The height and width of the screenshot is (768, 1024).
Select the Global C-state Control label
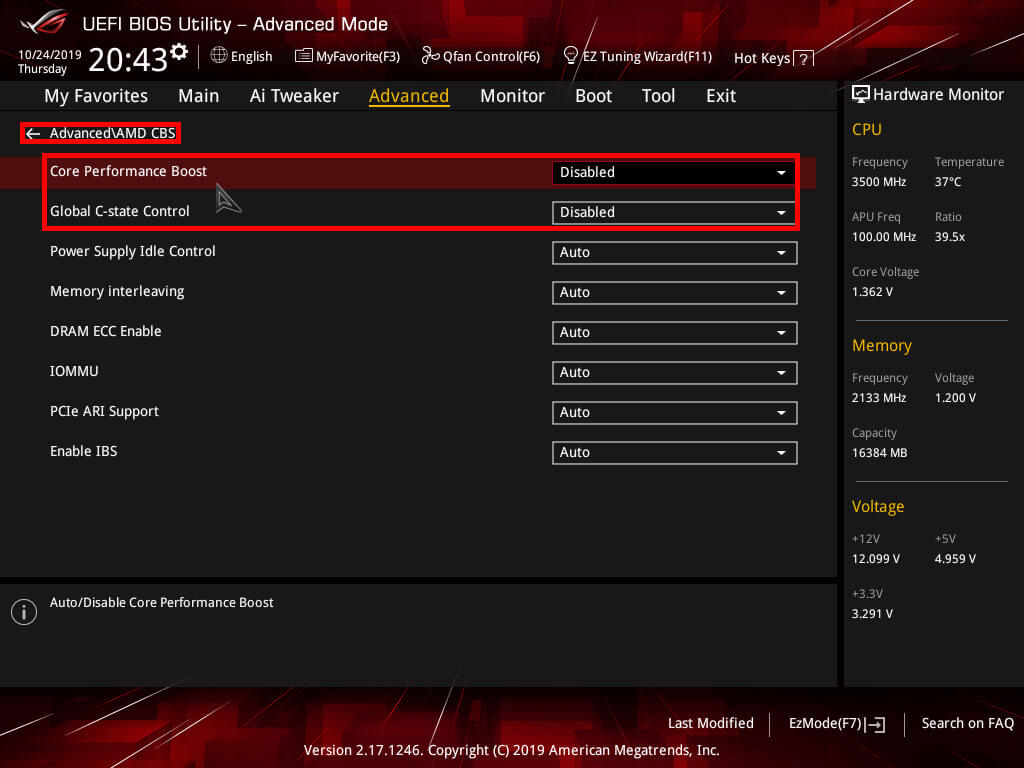(120, 212)
